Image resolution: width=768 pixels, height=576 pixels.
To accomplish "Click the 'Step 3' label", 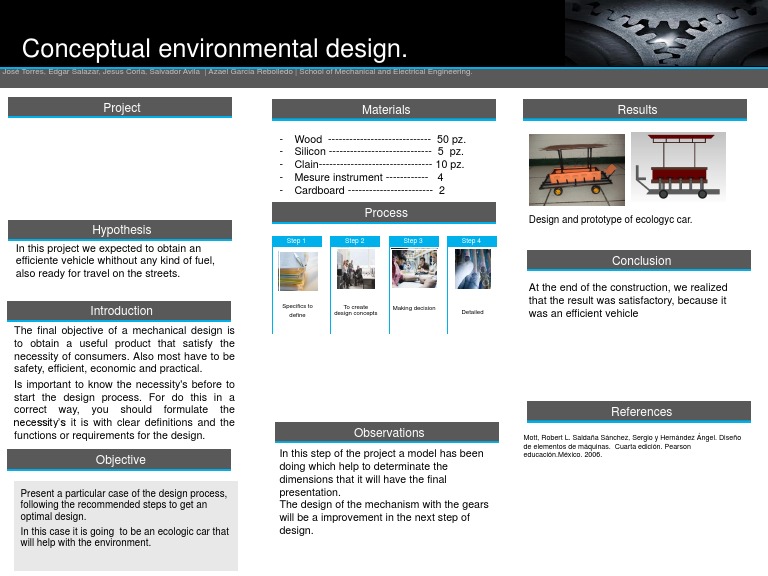I will (413, 241).
